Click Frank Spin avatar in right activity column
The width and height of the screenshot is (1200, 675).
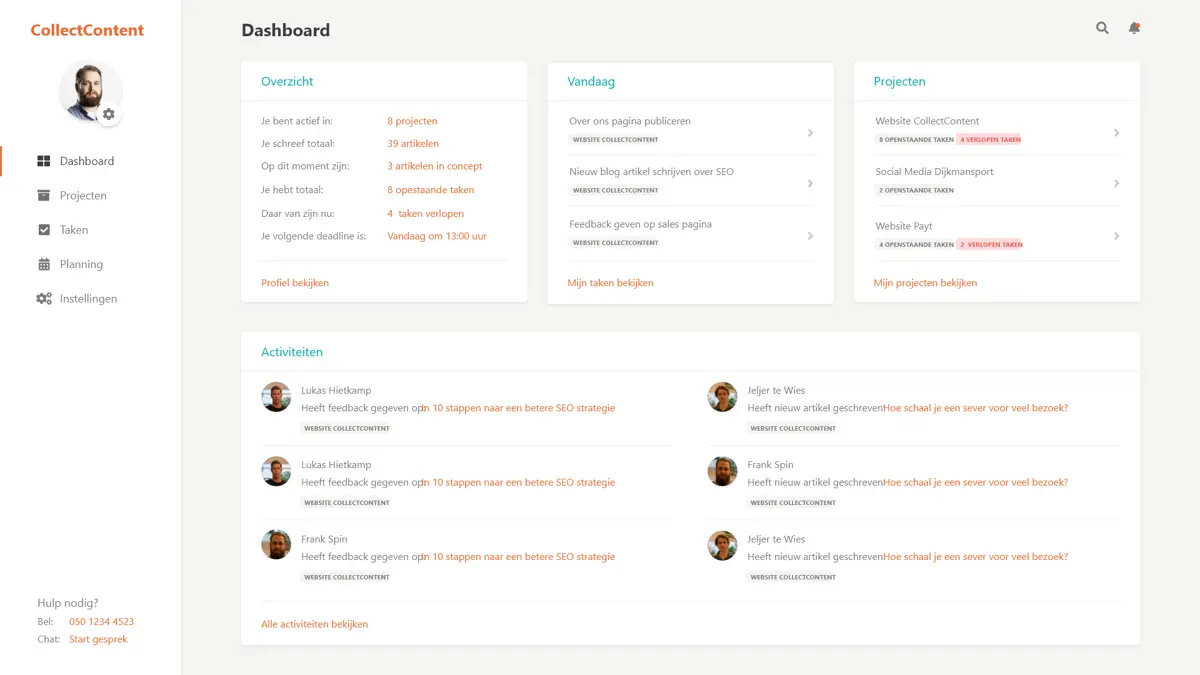click(722, 471)
